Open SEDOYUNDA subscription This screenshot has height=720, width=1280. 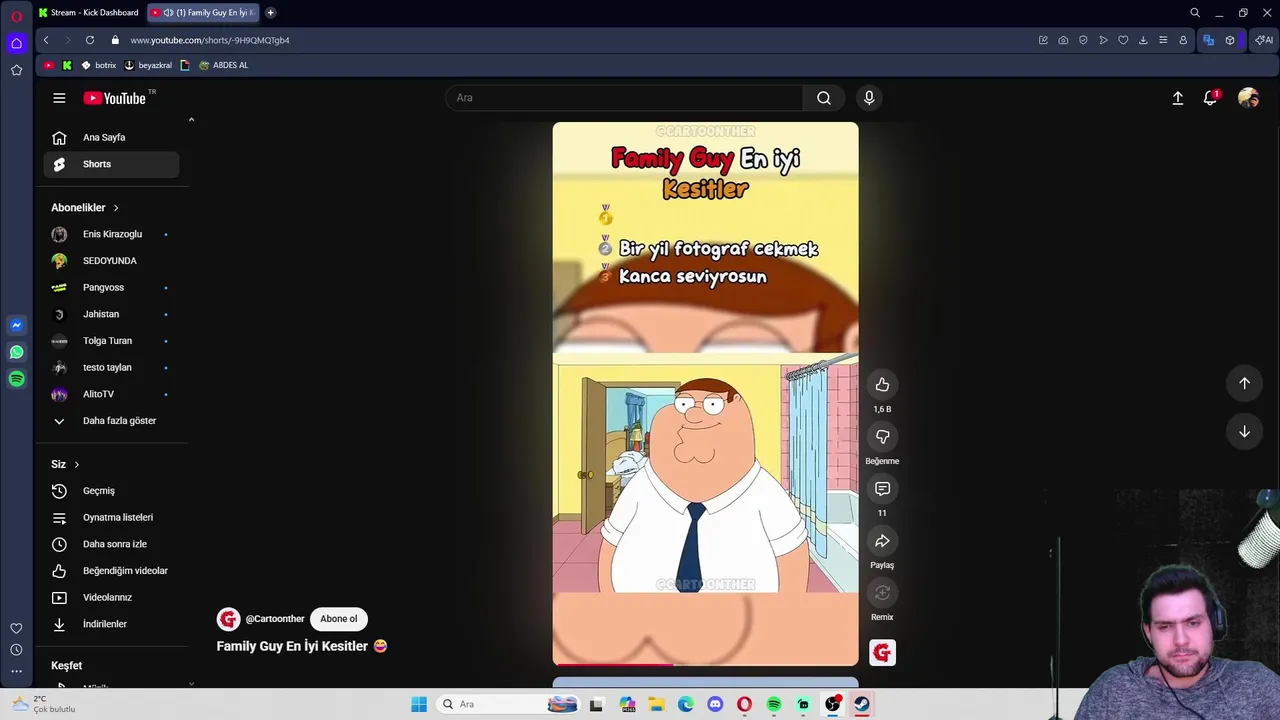coord(111,261)
